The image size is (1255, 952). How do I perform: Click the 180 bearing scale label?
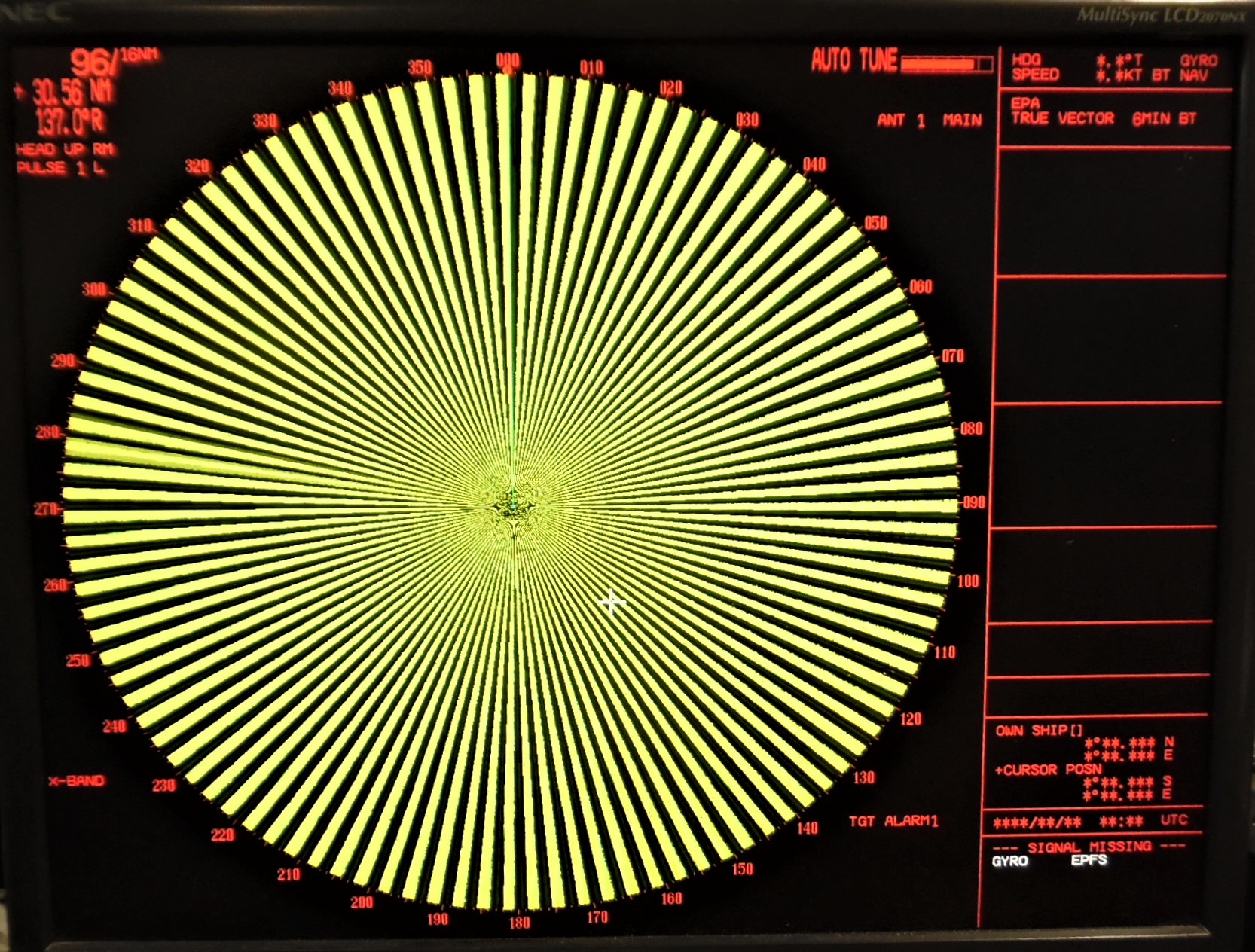(518, 923)
